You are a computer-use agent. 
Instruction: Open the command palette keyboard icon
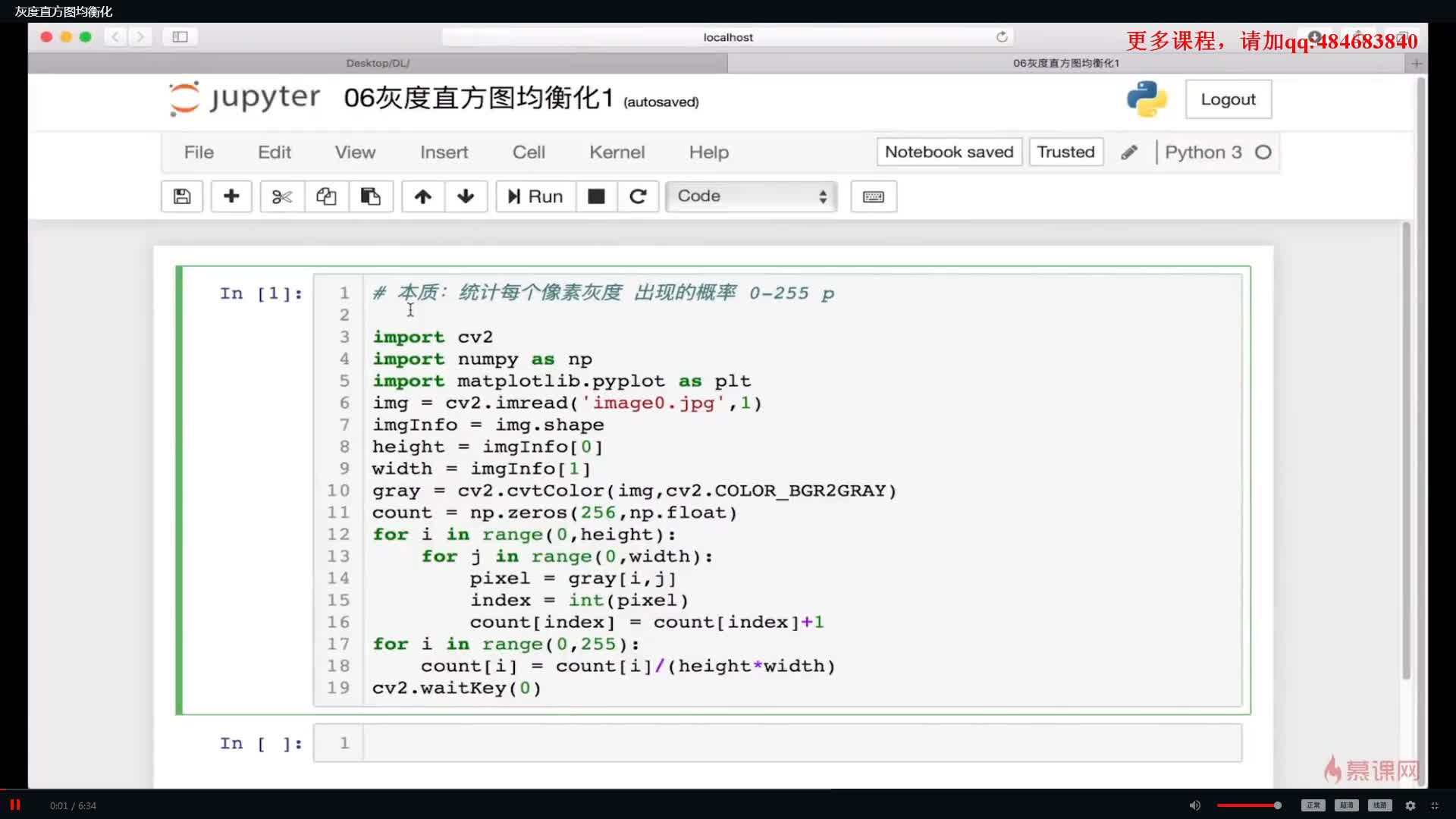(x=874, y=196)
